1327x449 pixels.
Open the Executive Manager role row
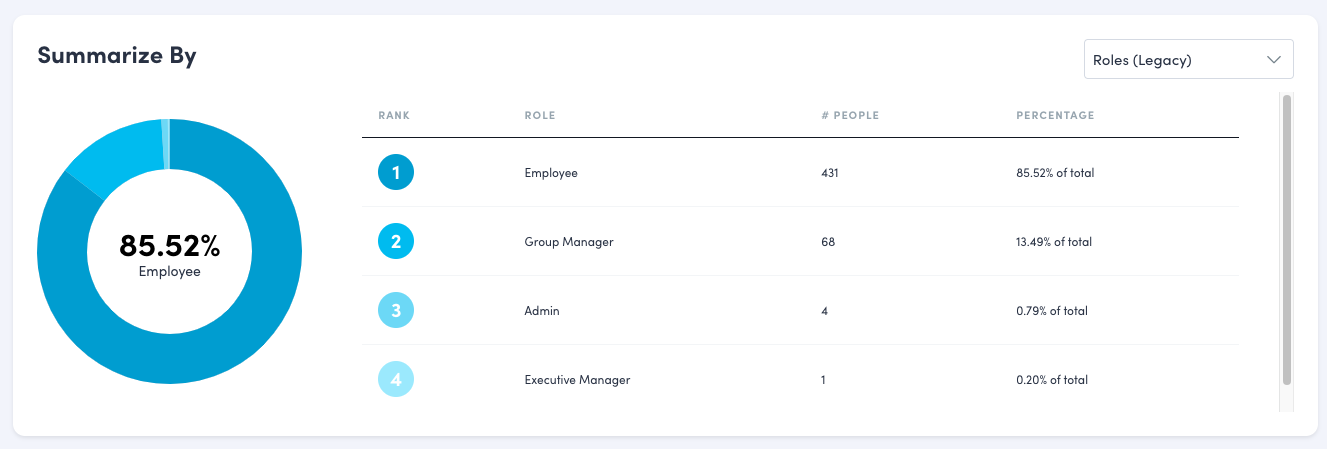click(577, 380)
